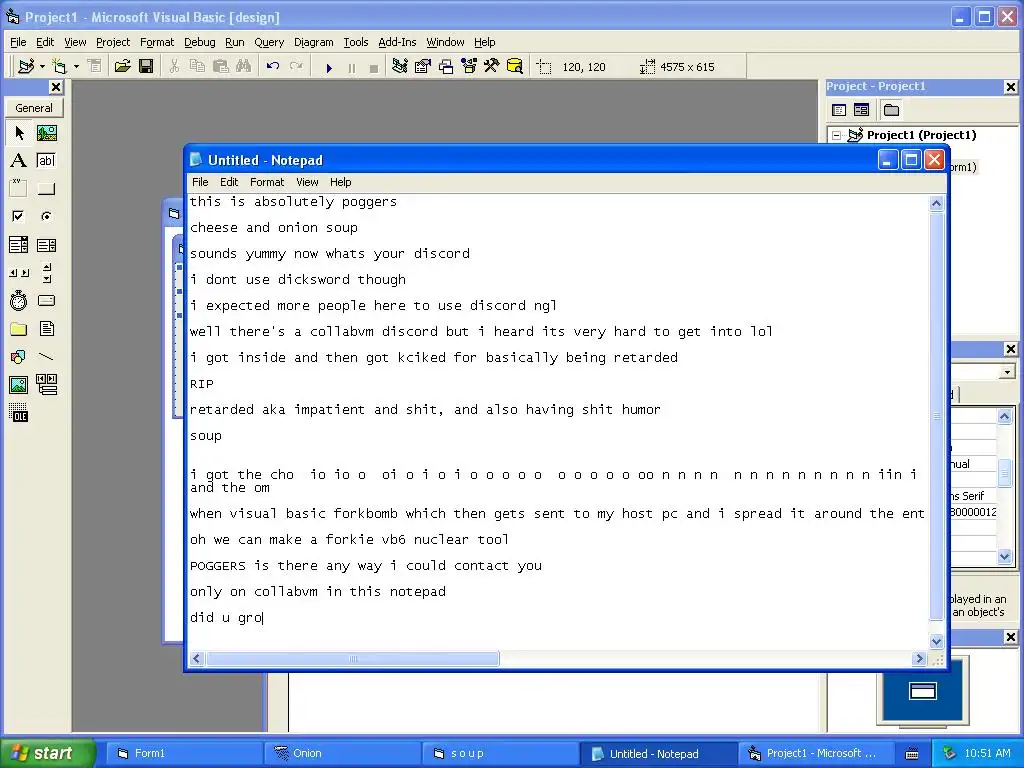
Task: Select the Shape tool
Action: click(19, 357)
